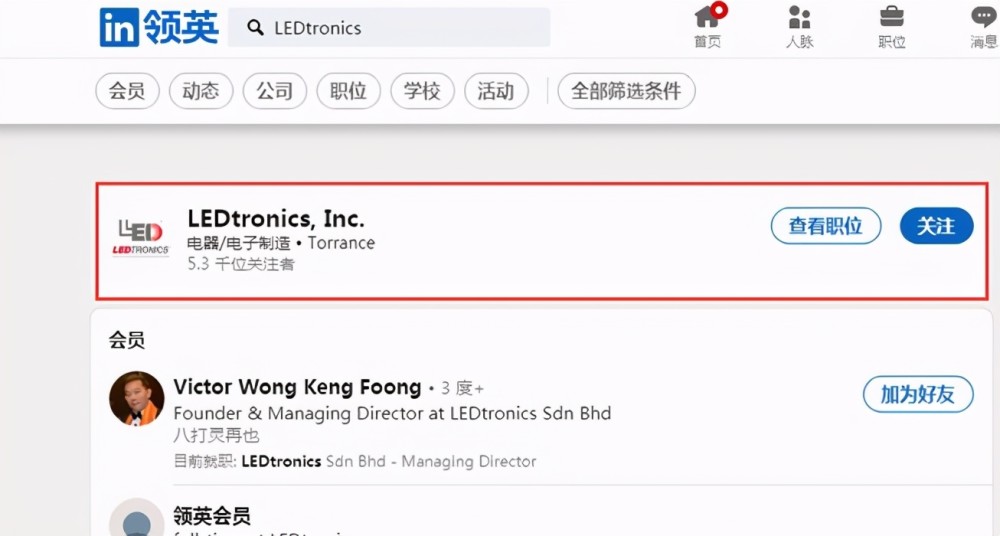This screenshot has height=536, width=1000.
Task: Click the LEDtronics company logo
Action: [x=141, y=237]
